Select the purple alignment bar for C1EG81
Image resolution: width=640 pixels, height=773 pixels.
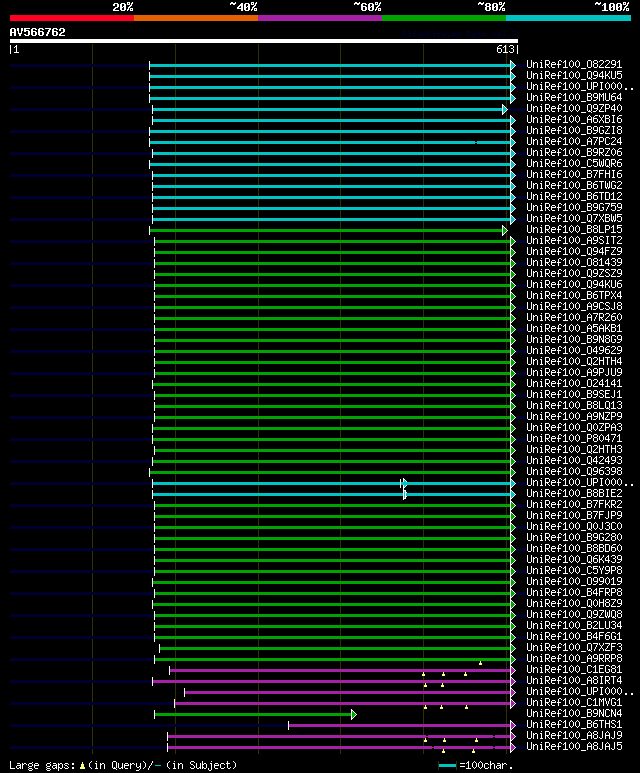pos(340,670)
